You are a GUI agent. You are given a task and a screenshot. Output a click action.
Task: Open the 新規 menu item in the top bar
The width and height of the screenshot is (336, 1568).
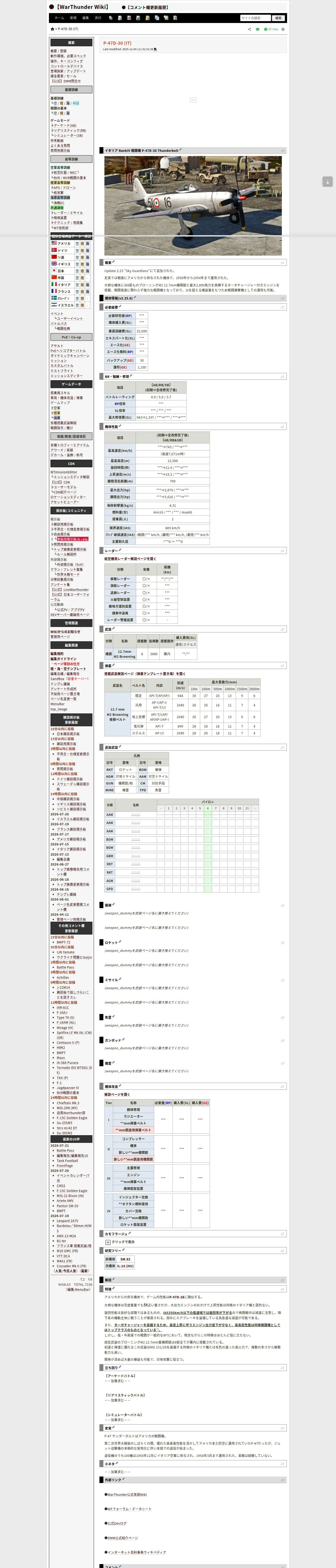[x=73, y=18]
